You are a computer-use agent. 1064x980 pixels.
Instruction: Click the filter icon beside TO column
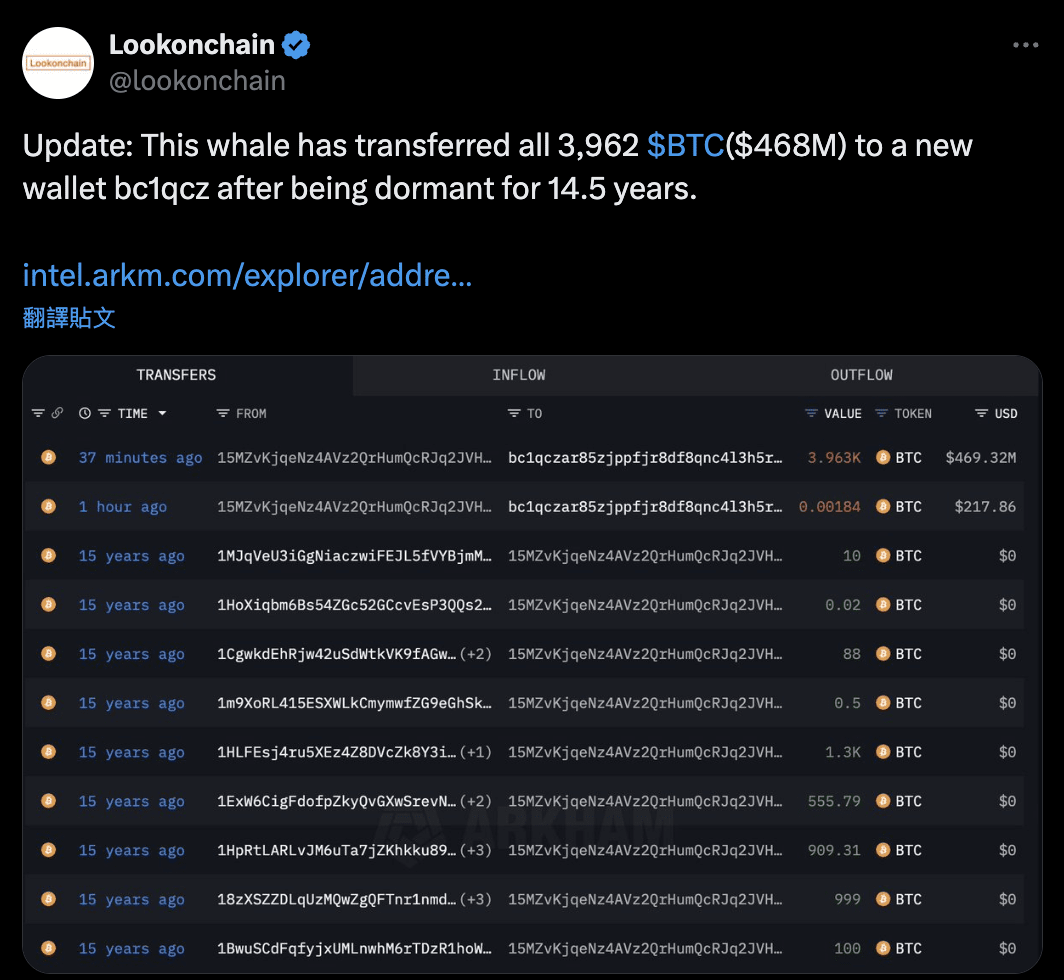[514, 413]
